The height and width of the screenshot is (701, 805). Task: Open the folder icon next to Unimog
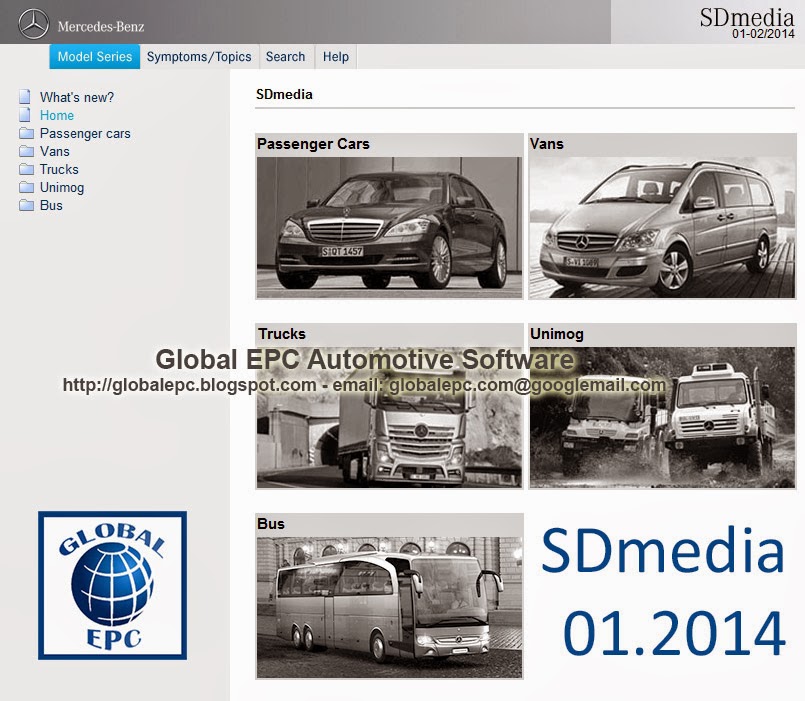click(24, 187)
